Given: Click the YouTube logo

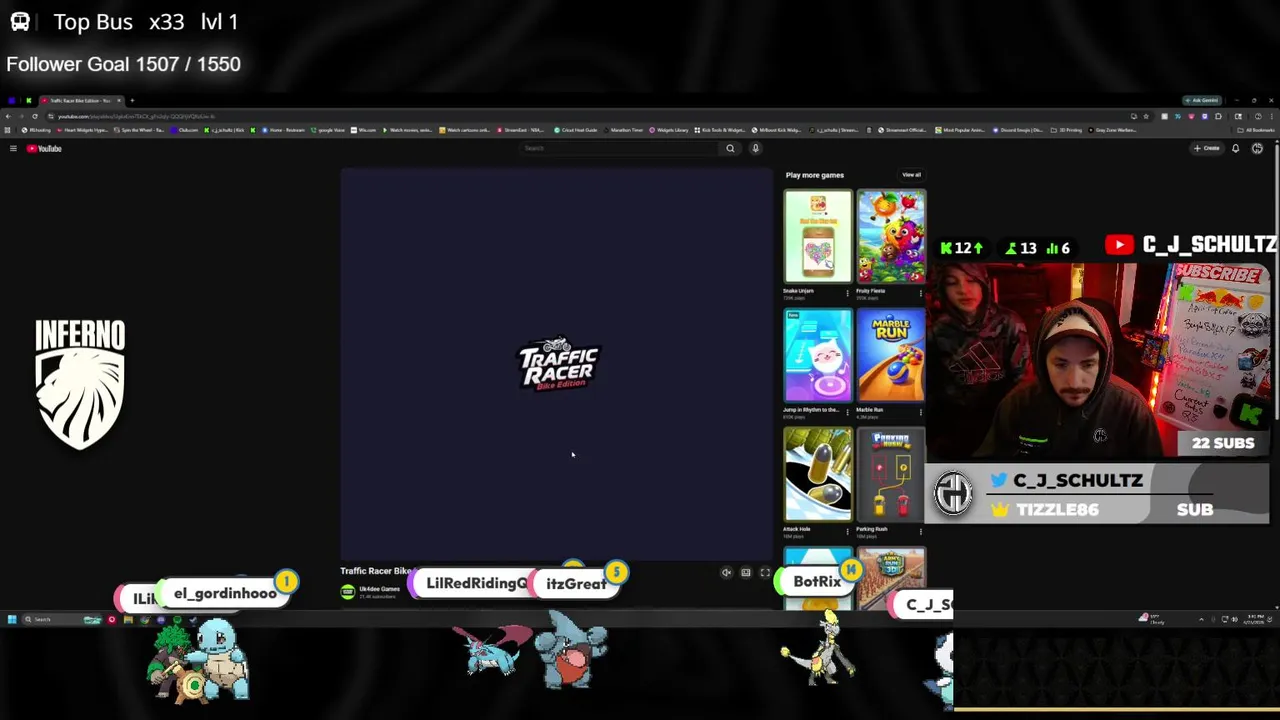Looking at the screenshot, I should tap(44, 148).
